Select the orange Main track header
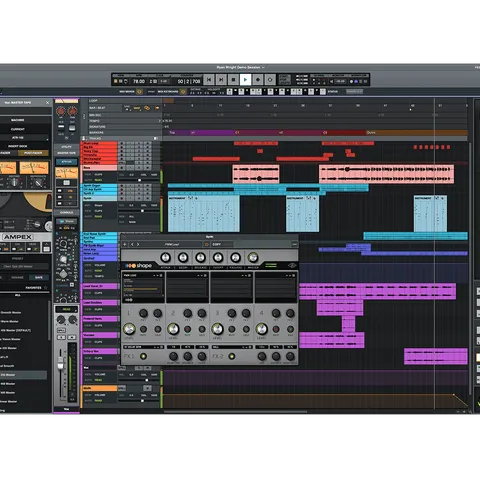Image resolution: width=480 pixels, height=480 pixels. click(99, 388)
